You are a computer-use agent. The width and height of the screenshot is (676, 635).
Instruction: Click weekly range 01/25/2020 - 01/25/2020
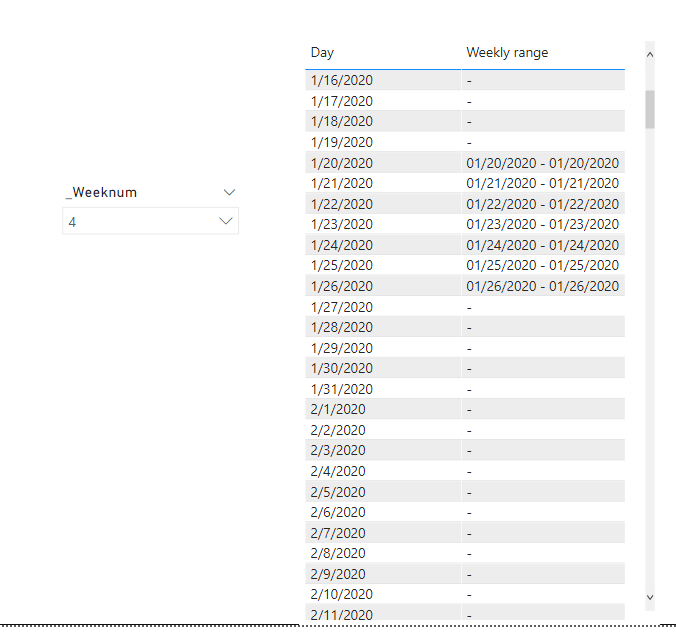click(x=542, y=265)
